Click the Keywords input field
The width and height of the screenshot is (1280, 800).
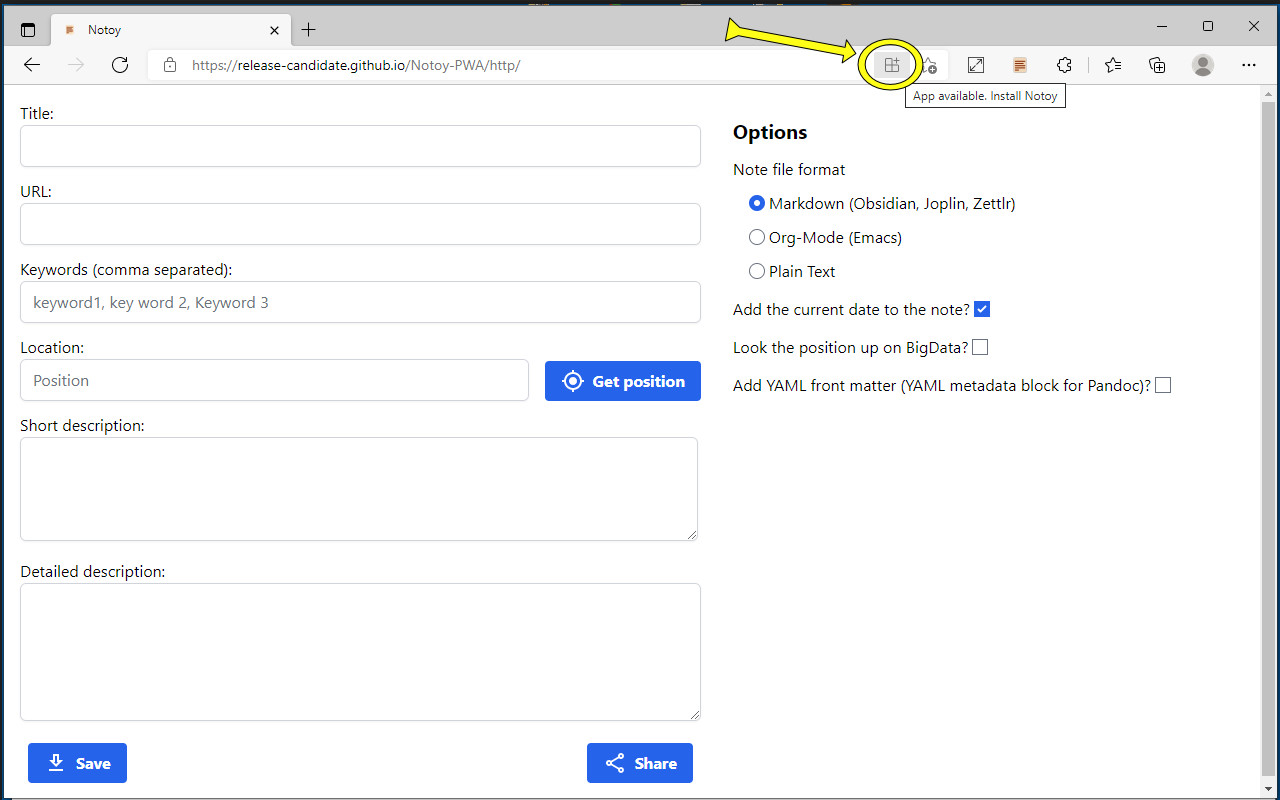(360, 302)
